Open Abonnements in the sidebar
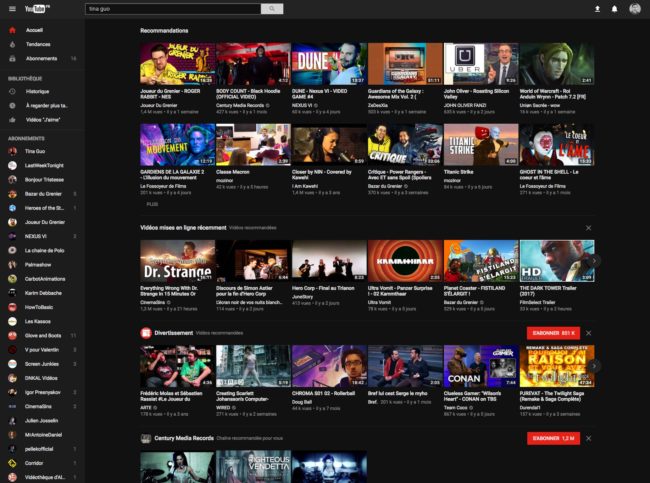 click(x=42, y=58)
